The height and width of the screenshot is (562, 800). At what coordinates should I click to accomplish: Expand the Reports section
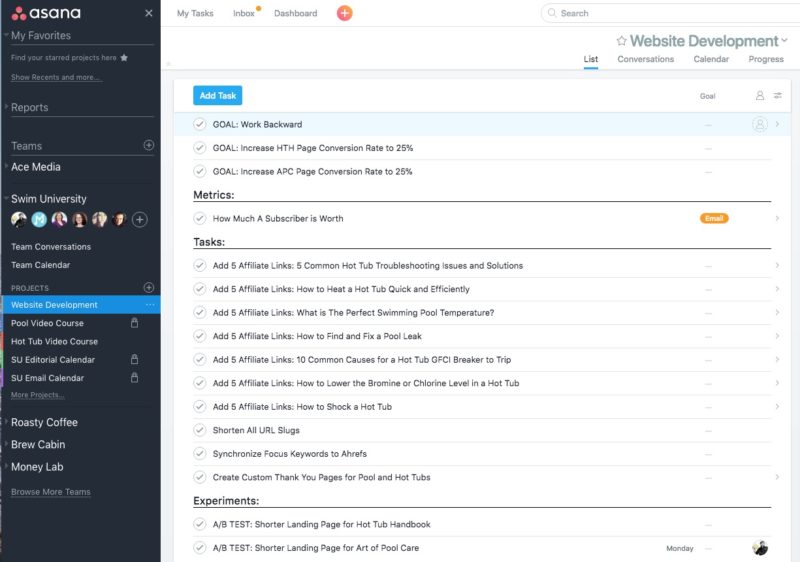tap(6, 107)
